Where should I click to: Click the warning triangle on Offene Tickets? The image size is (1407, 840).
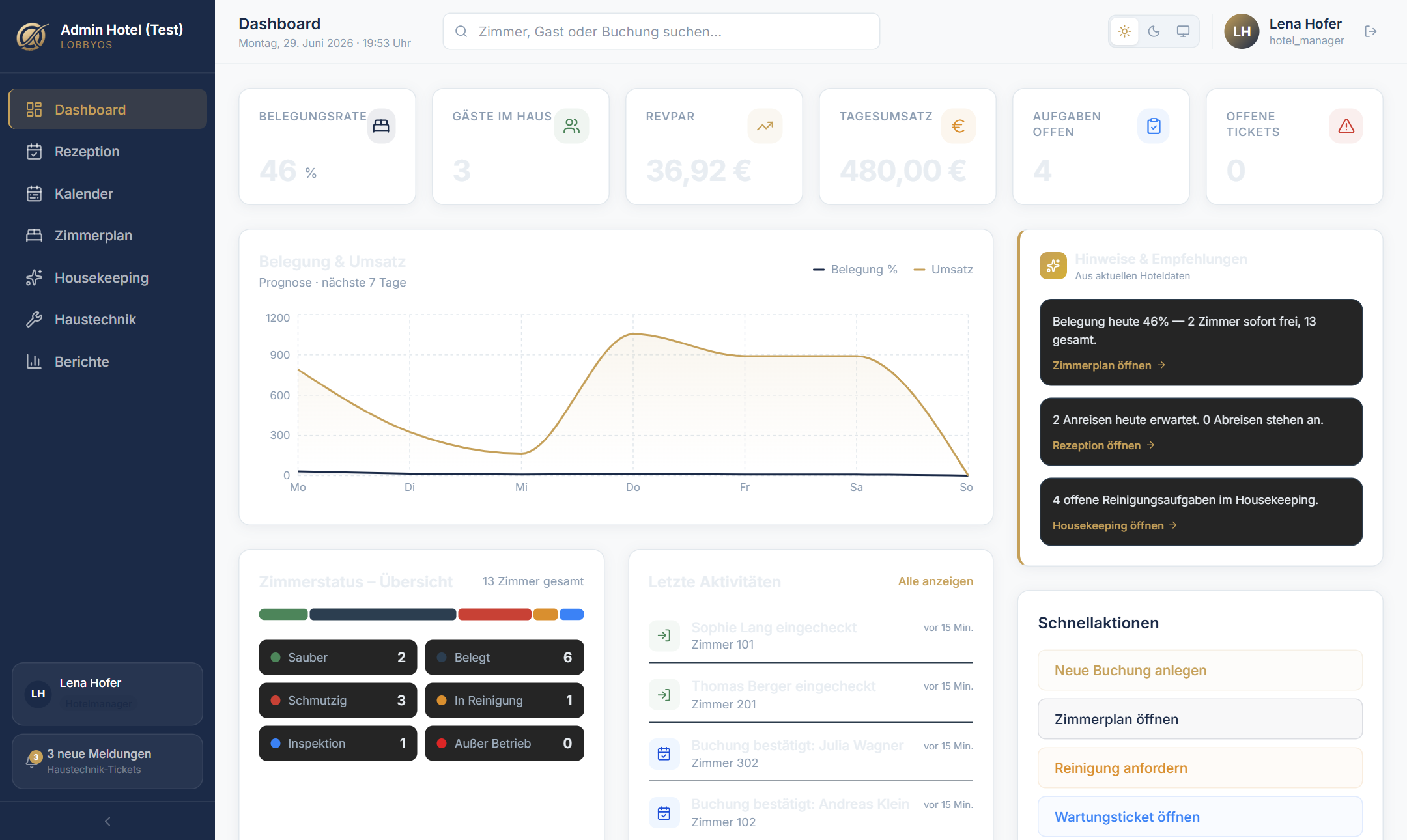[x=1346, y=126]
